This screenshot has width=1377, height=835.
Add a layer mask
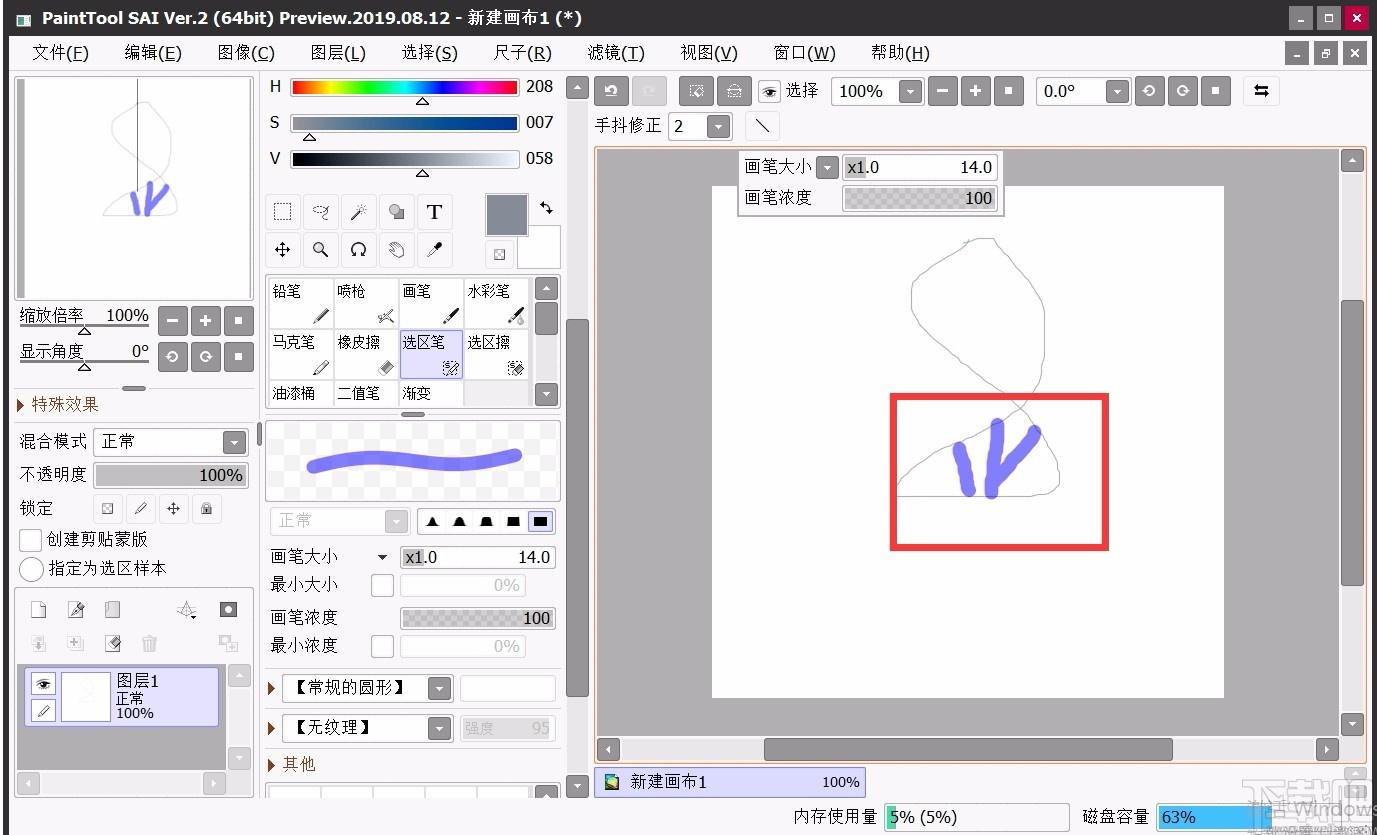228,610
